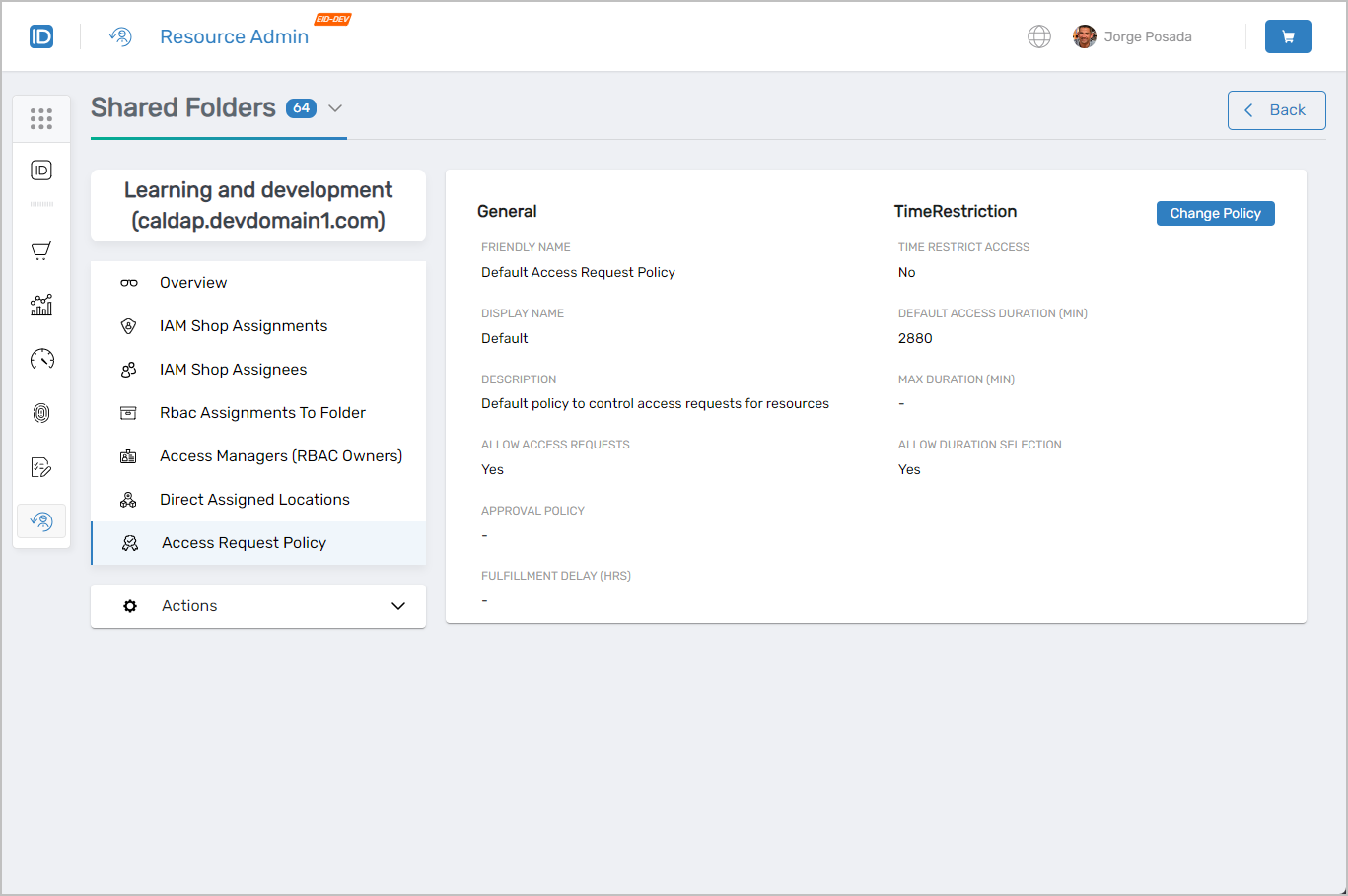This screenshot has height=896, width=1348.
Task: Select the highlighted Resource Admin sidebar icon
Action: [40, 520]
